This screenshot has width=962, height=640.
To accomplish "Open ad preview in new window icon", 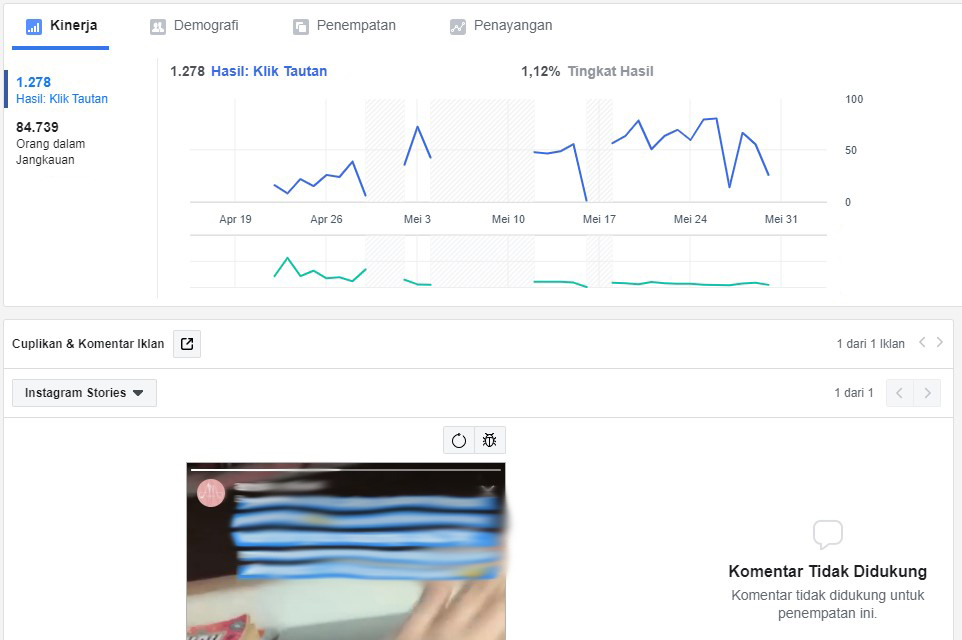I will tap(187, 344).
